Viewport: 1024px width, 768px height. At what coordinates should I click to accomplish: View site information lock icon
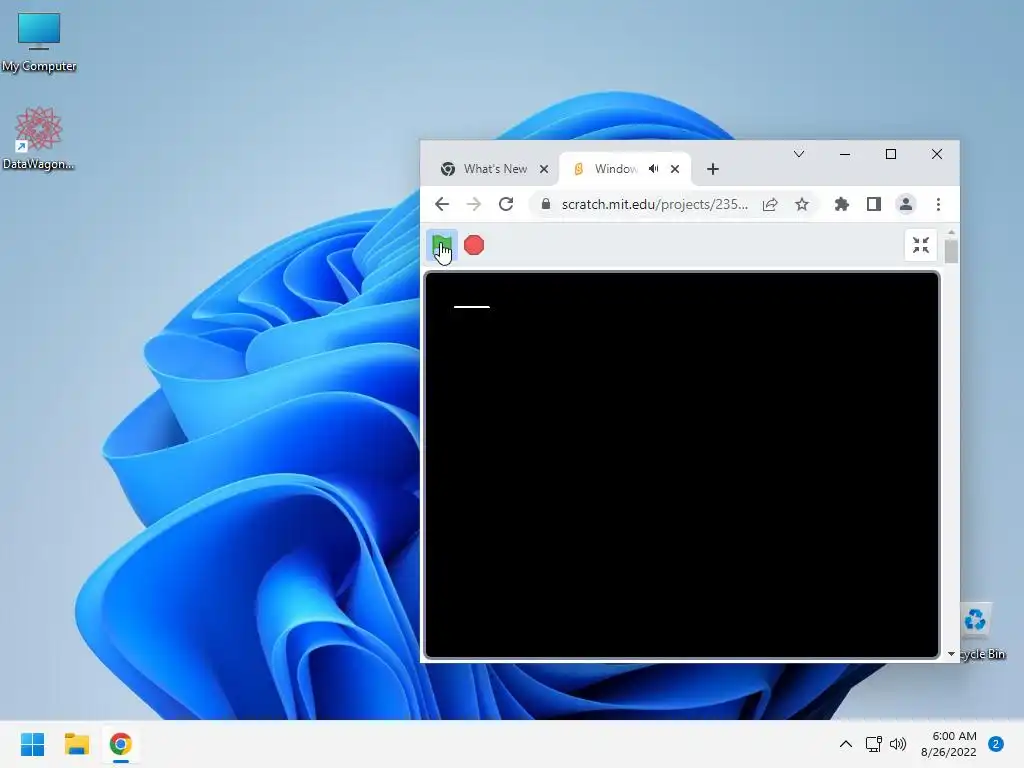(x=546, y=204)
